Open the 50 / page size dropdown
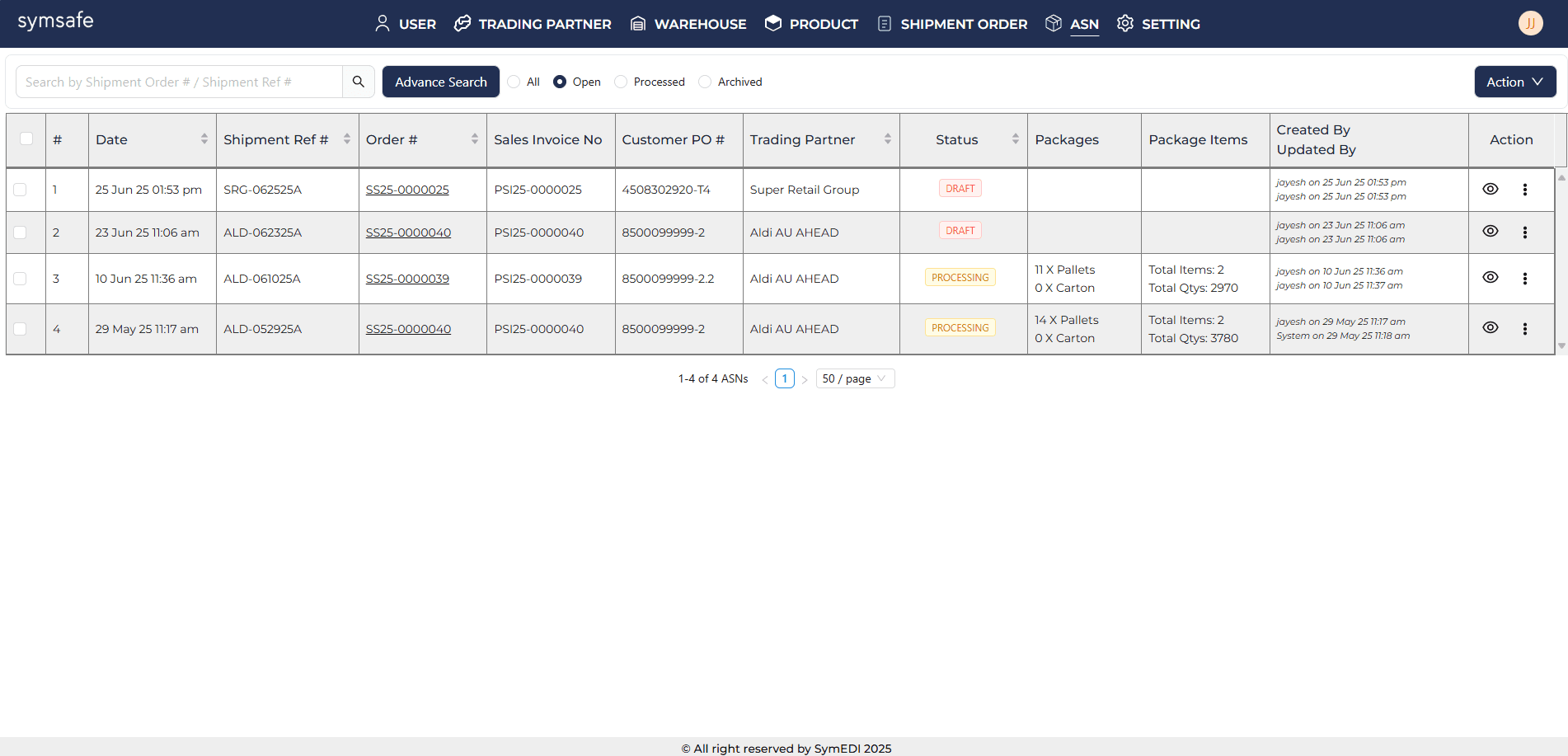Screen dimensions: 1568x756 point(854,378)
